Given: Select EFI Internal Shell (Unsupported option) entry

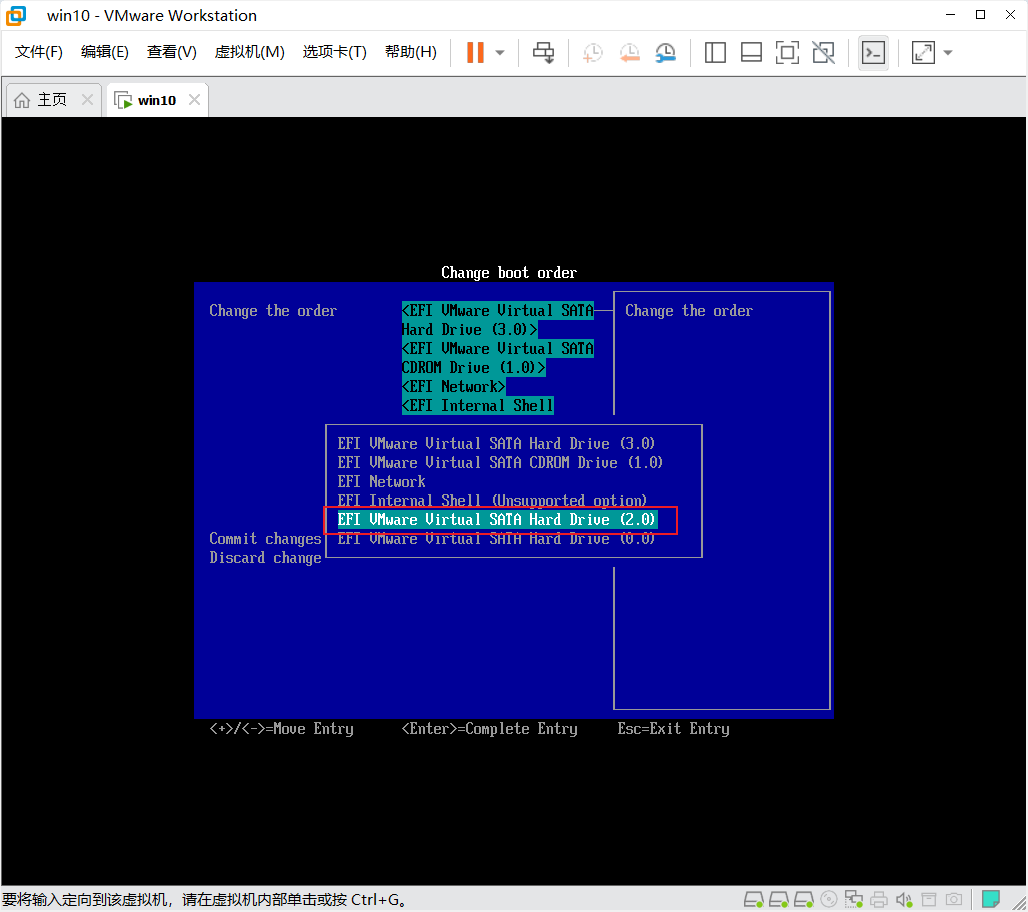Looking at the screenshot, I should [x=492, y=500].
